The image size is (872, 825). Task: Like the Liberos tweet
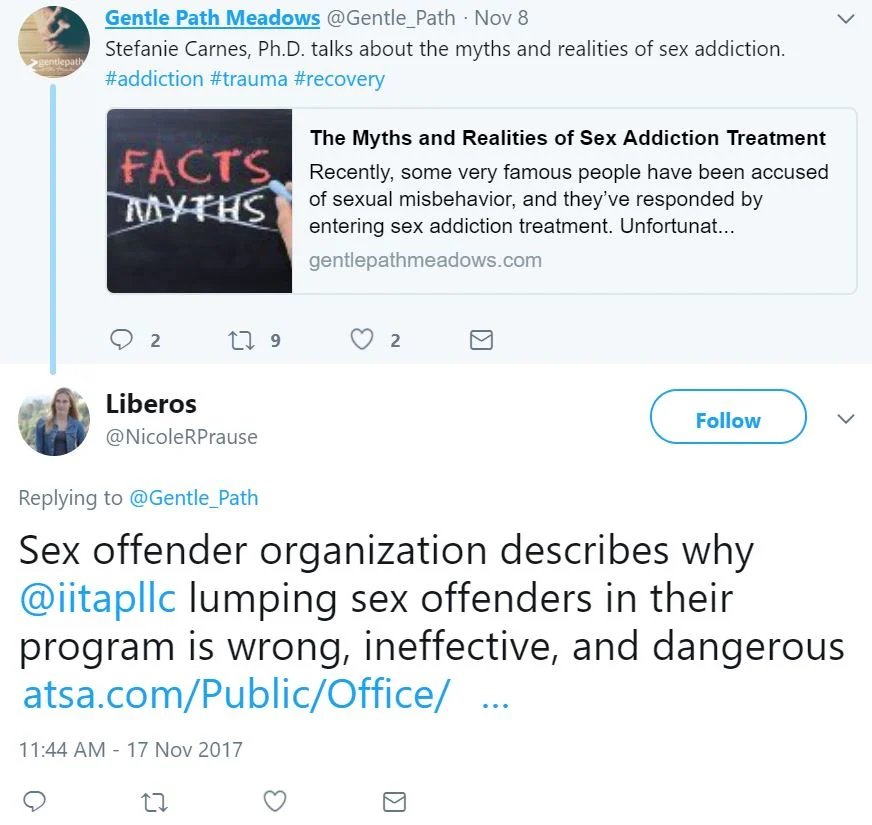[x=275, y=801]
